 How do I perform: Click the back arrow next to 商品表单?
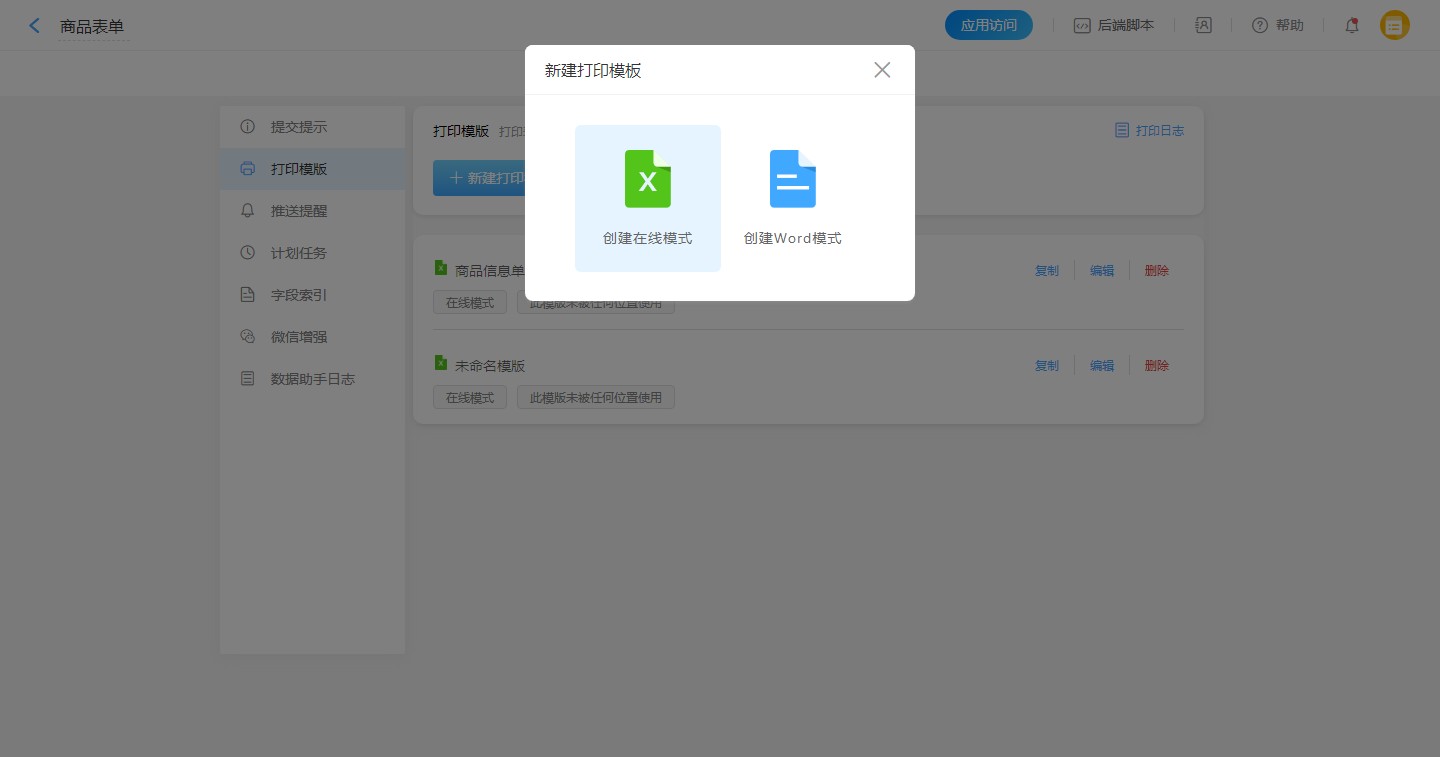click(35, 26)
